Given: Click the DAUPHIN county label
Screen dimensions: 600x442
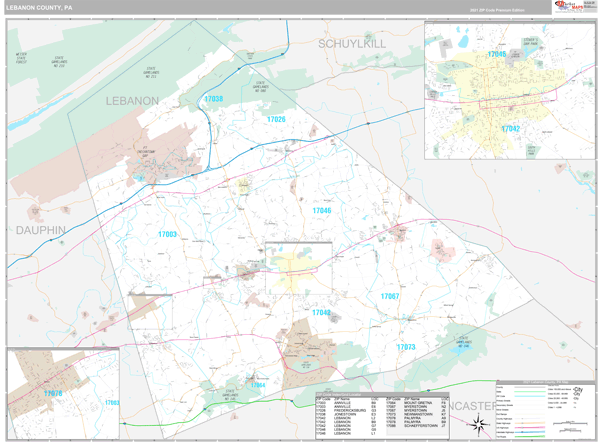Looking at the screenshot, I should tap(40, 229).
